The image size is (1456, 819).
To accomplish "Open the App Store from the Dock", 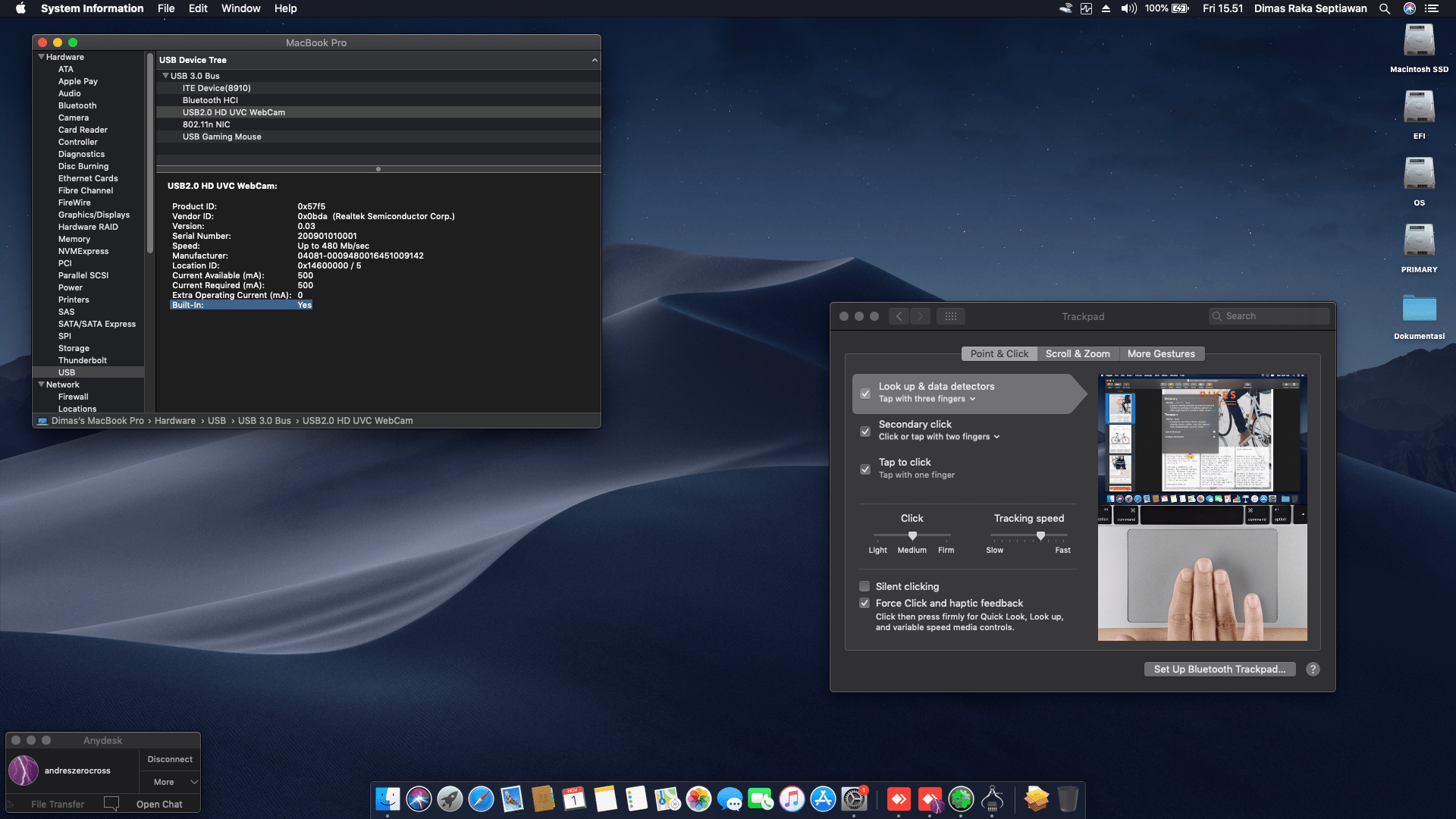I will tap(823, 799).
